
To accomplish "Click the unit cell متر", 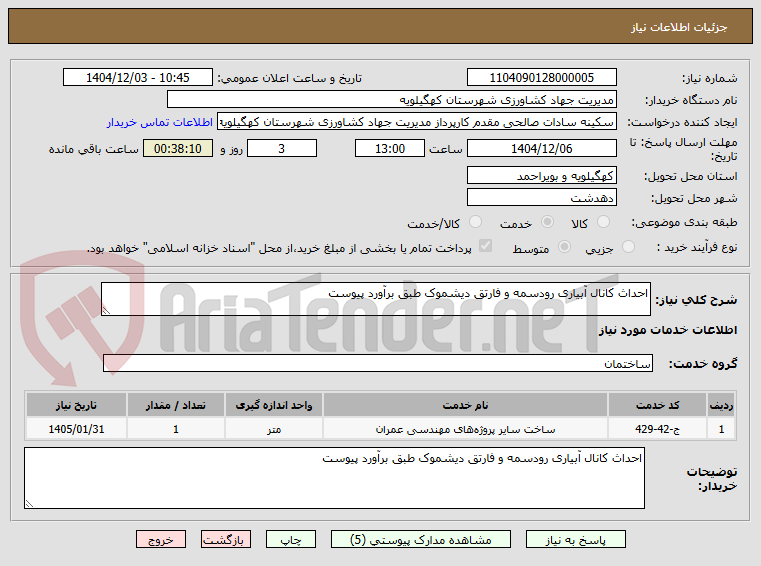I will pyautogui.click(x=274, y=429).
